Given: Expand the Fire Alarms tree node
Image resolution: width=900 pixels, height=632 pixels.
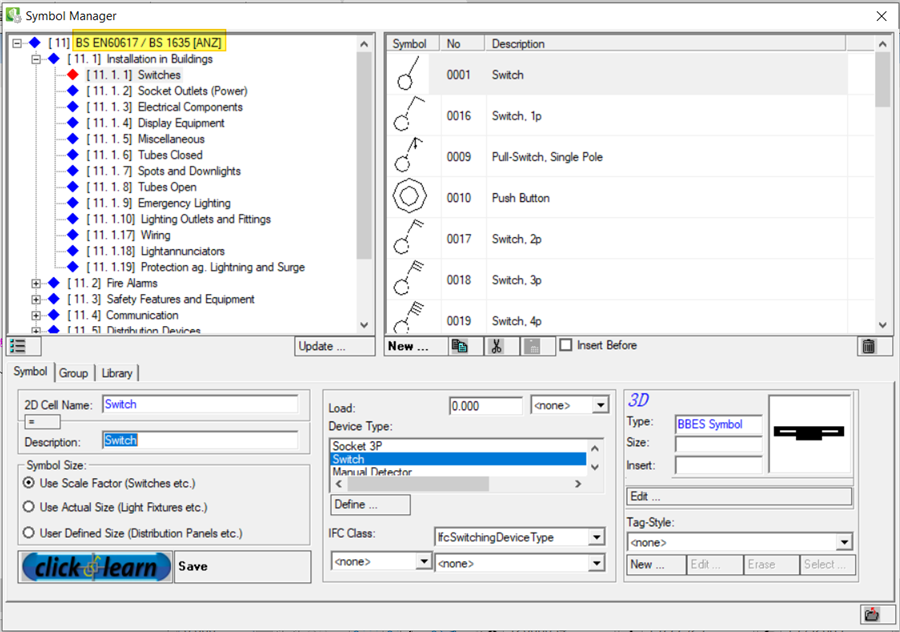Looking at the screenshot, I should pyautogui.click(x=37, y=283).
